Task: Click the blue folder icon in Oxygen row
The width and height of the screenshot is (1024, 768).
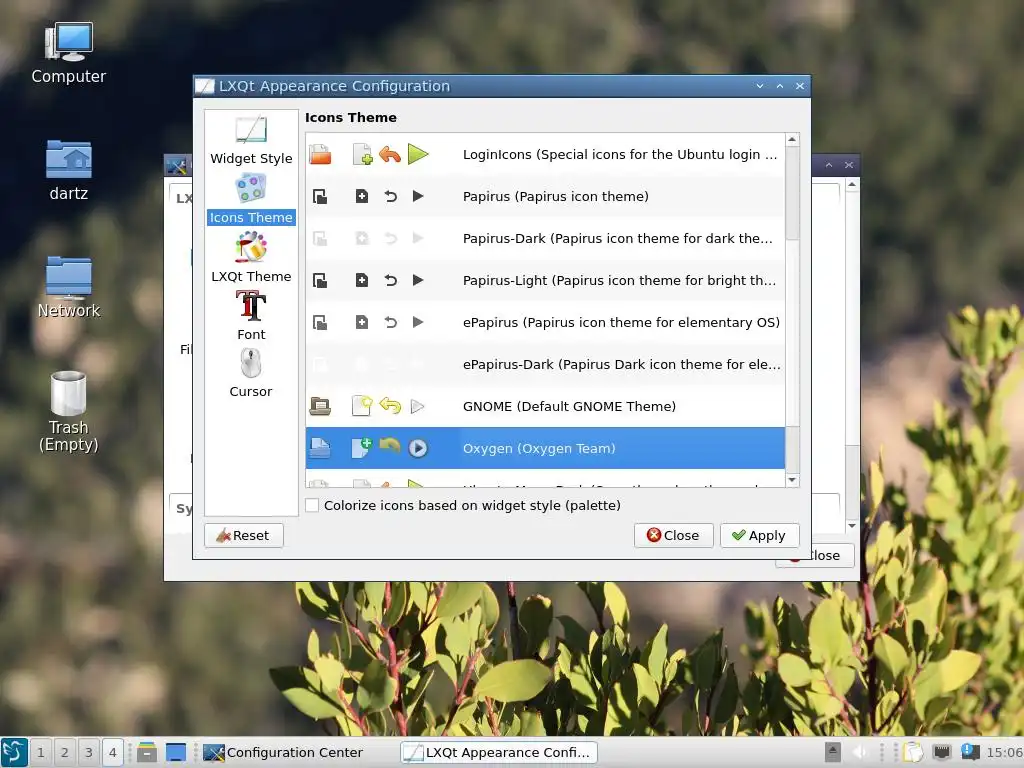Action: point(320,448)
